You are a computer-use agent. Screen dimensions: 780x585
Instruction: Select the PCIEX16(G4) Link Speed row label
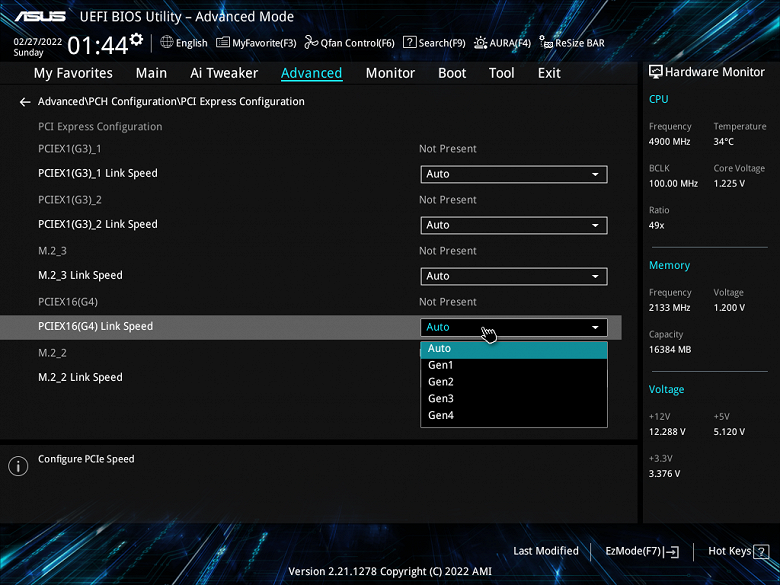(96, 327)
